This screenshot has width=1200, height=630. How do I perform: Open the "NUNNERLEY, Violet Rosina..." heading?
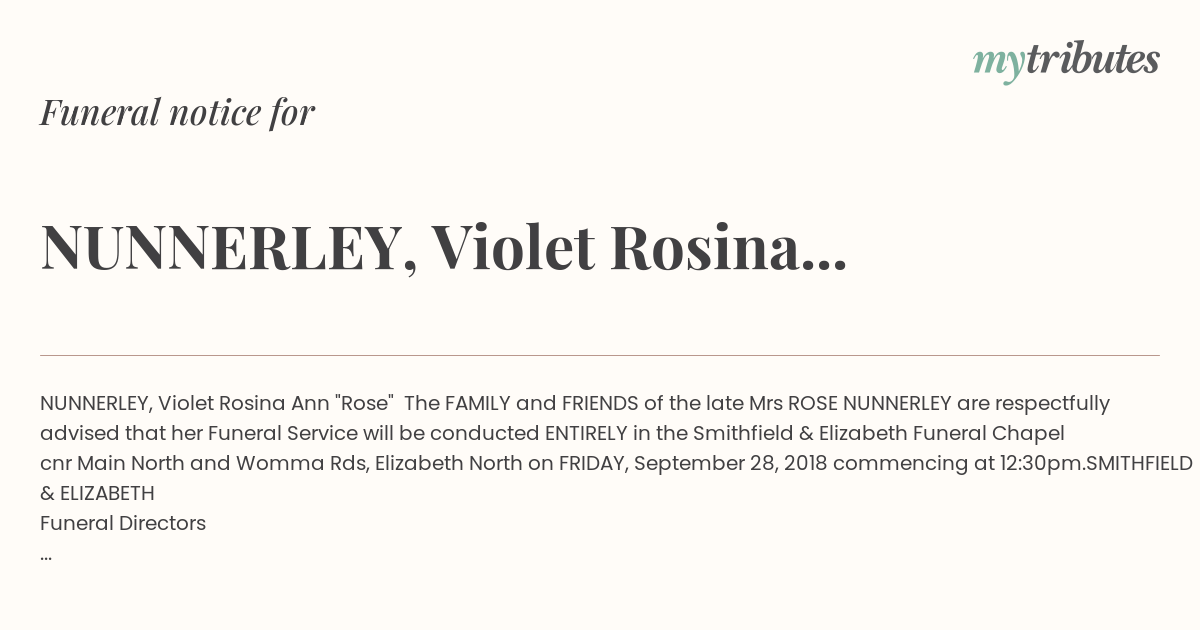(x=444, y=247)
